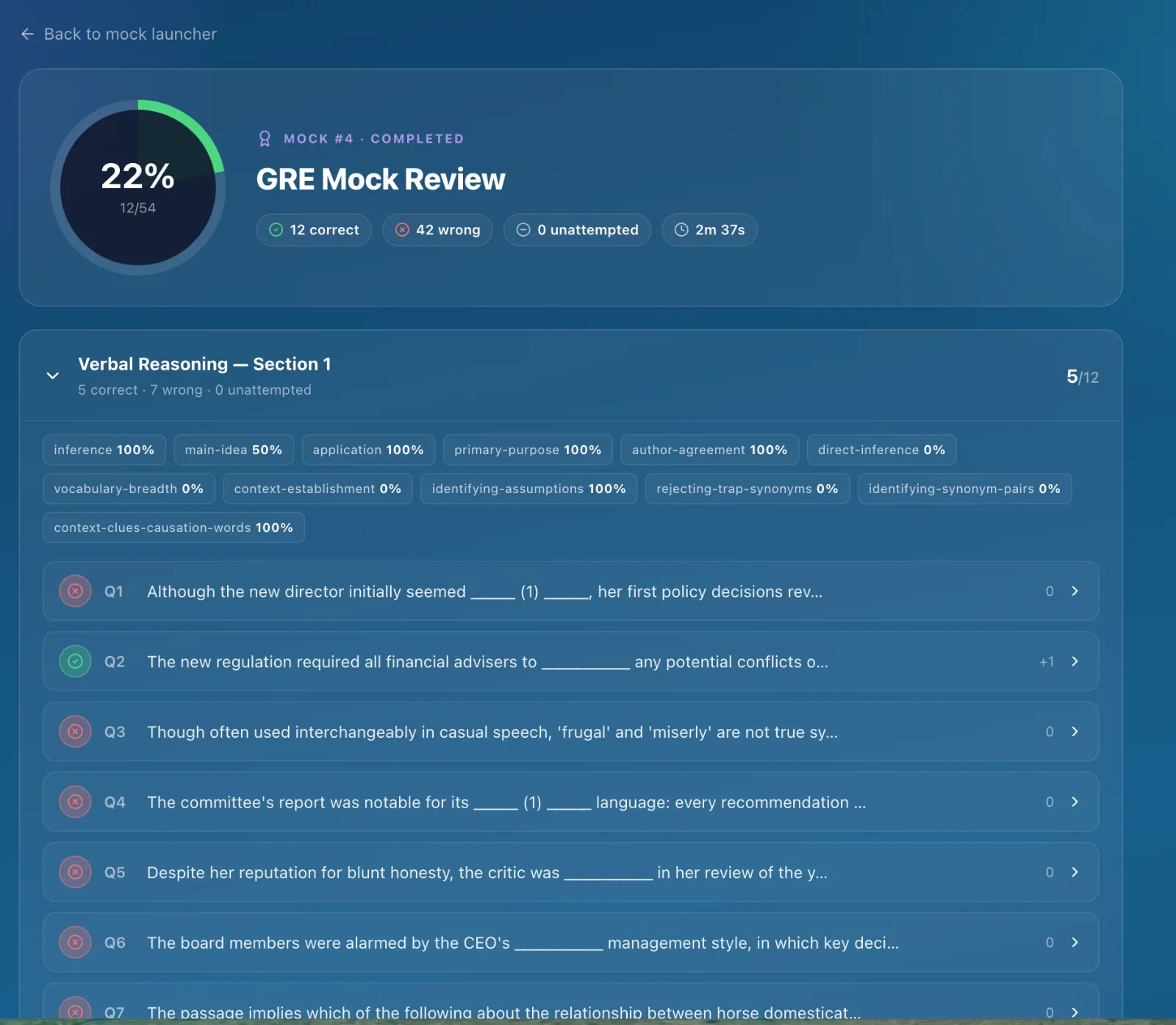1176x1025 pixels.
Task: Select the inference 100% tag
Action: 104,450
